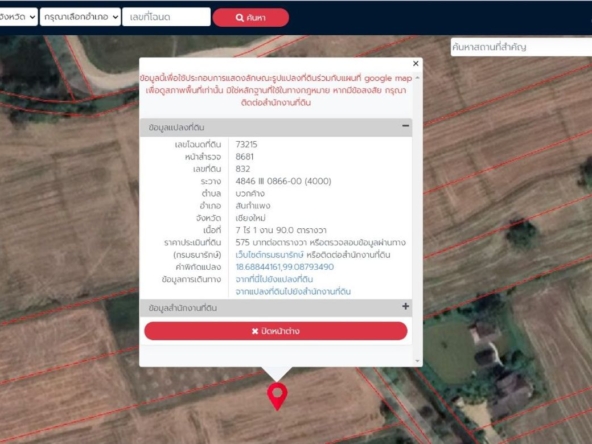Open จากที่นี่ไปยังแปลงที่ดิน directions link
Image resolution: width=592 pixels, height=444 pixels.
click(274, 279)
